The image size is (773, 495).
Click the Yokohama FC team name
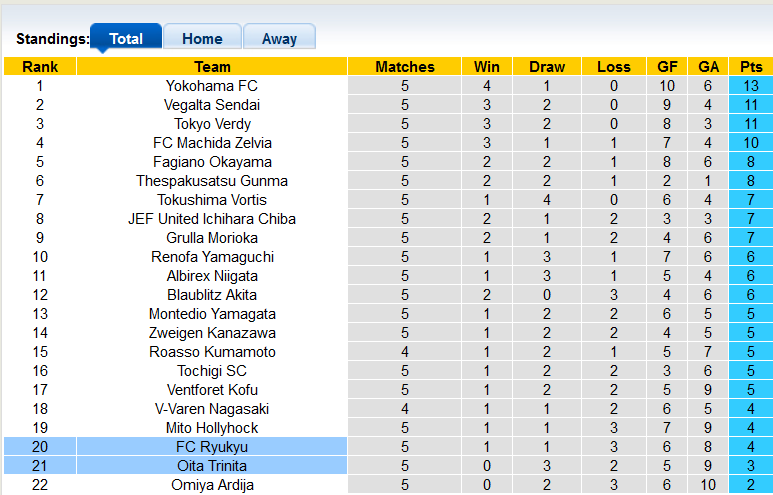point(212,86)
